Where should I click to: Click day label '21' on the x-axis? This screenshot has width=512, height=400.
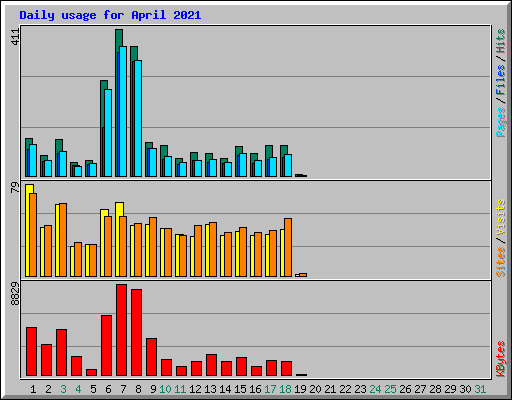[330, 389]
